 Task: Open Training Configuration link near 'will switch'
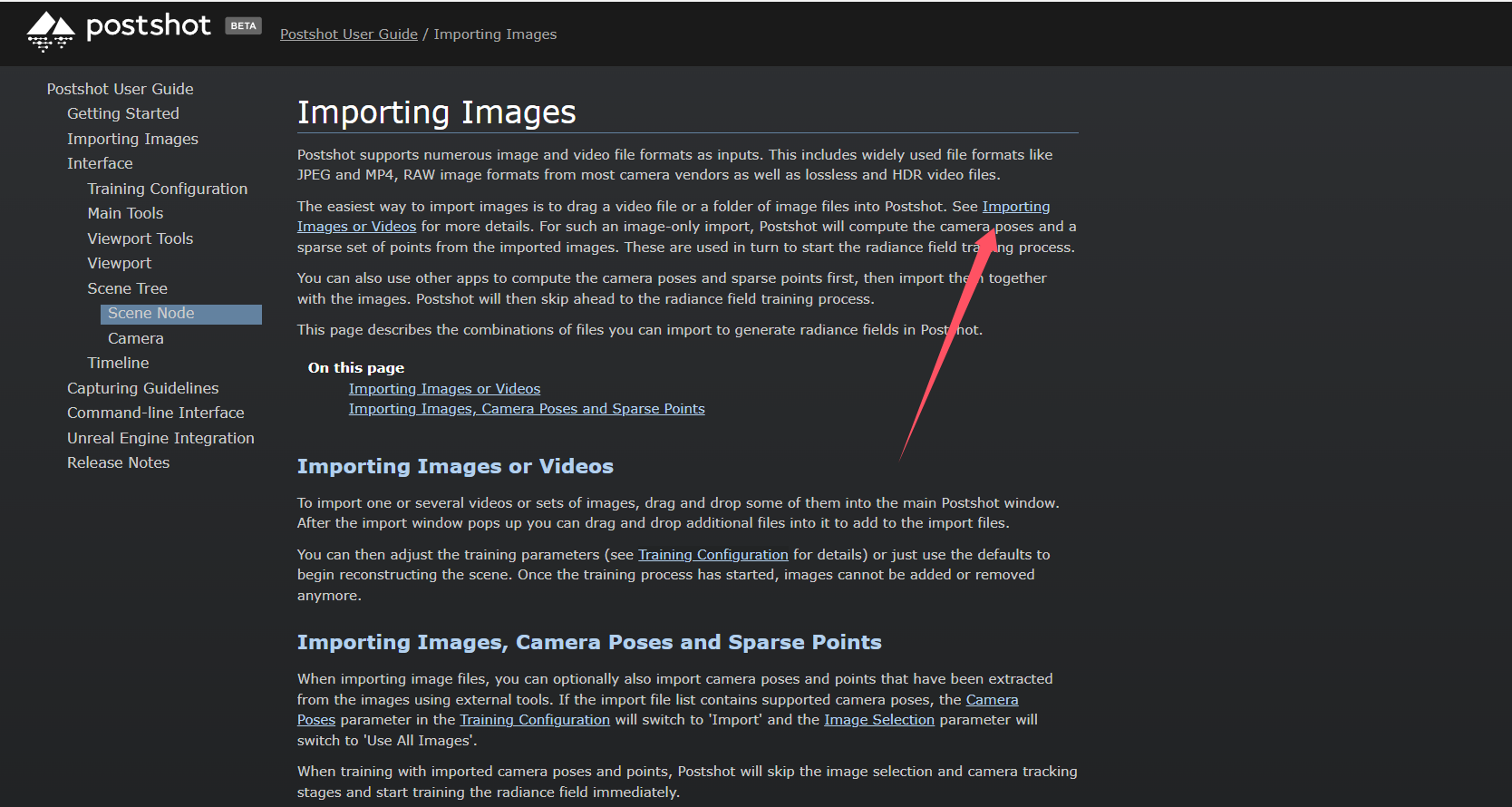(535, 720)
